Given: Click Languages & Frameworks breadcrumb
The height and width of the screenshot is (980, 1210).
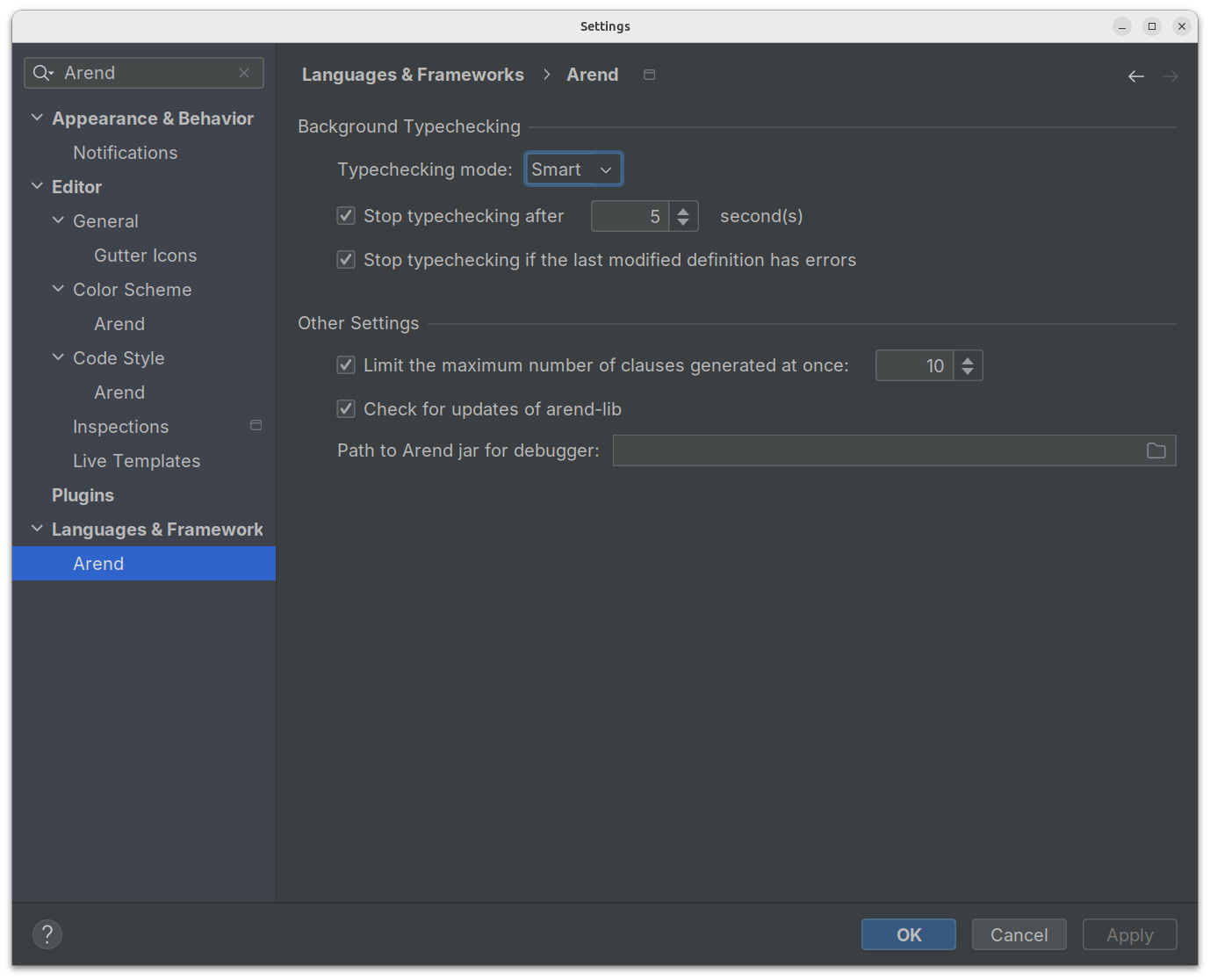Looking at the screenshot, I should point(413,75).
